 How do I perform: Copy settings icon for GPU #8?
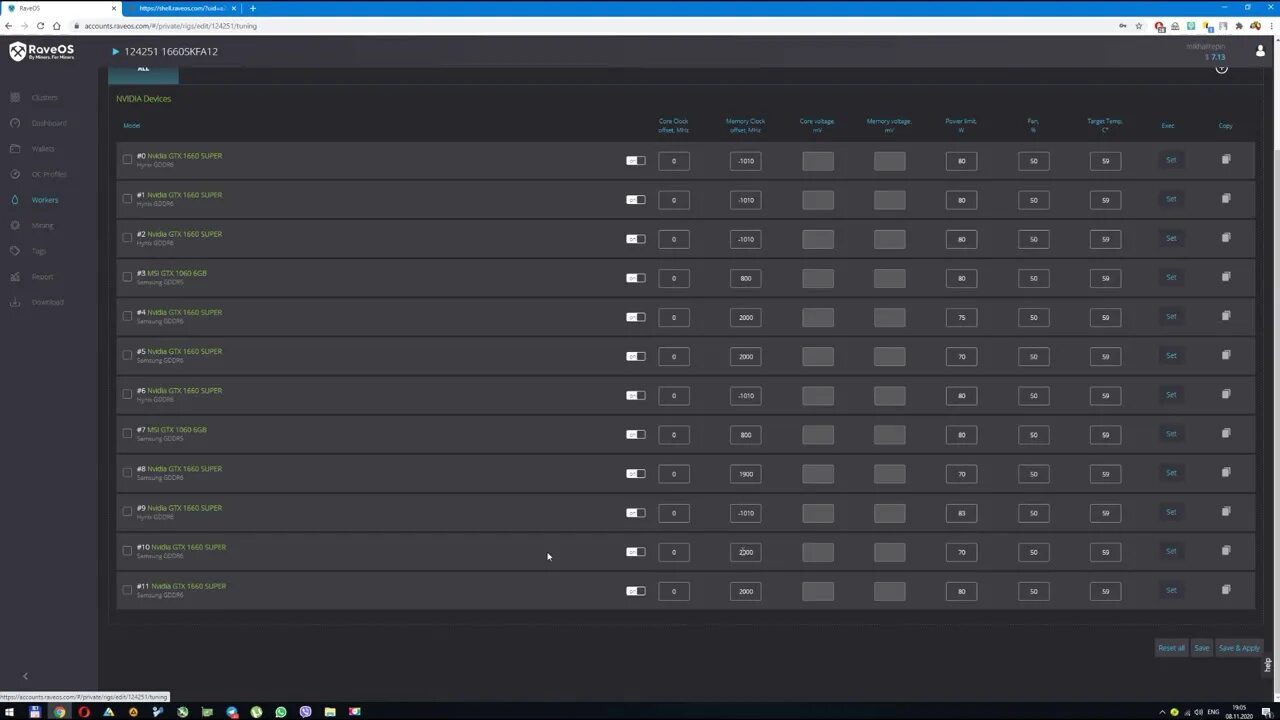tap(1226, 471)
